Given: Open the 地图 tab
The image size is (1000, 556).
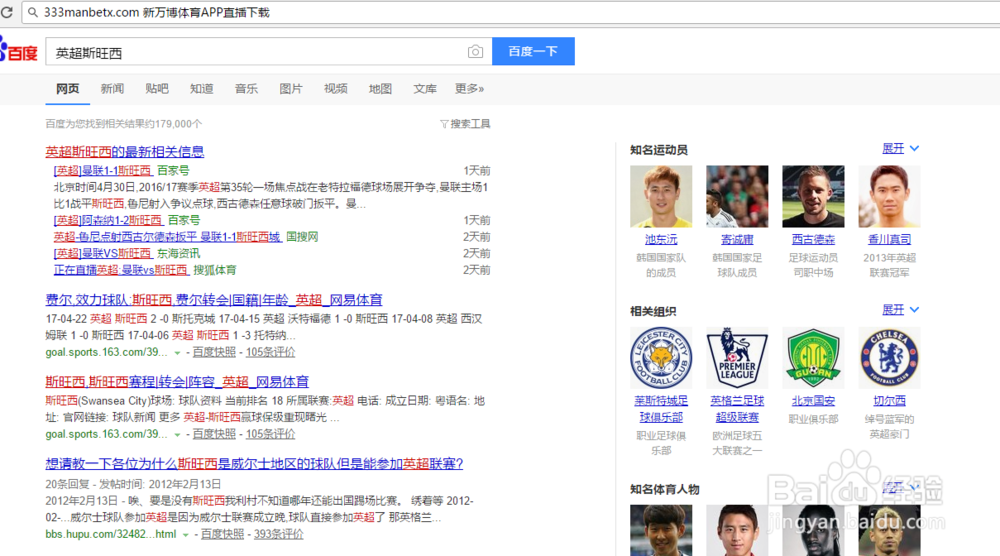Looking at the screenshot, I should pyautogui.click(x=380, y=89).
